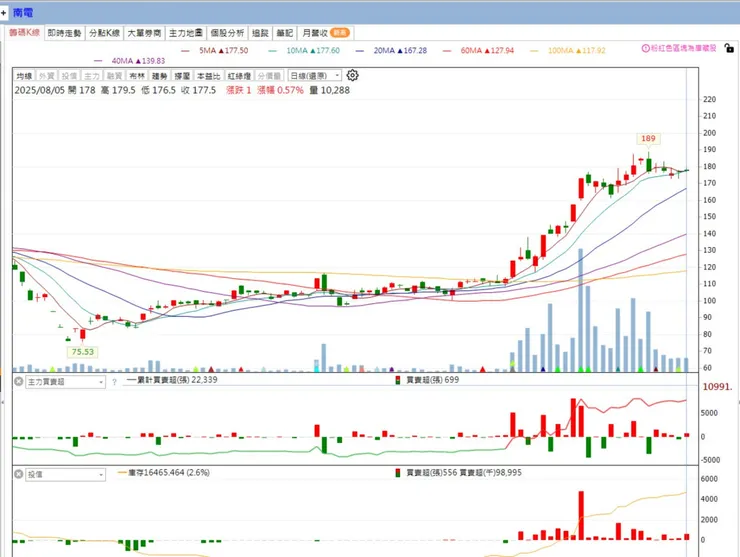Close the 主力買賣超 indicator panel
Image resolution: width=740 pixels, height=557 pixels.
click(x=18, y=381)
